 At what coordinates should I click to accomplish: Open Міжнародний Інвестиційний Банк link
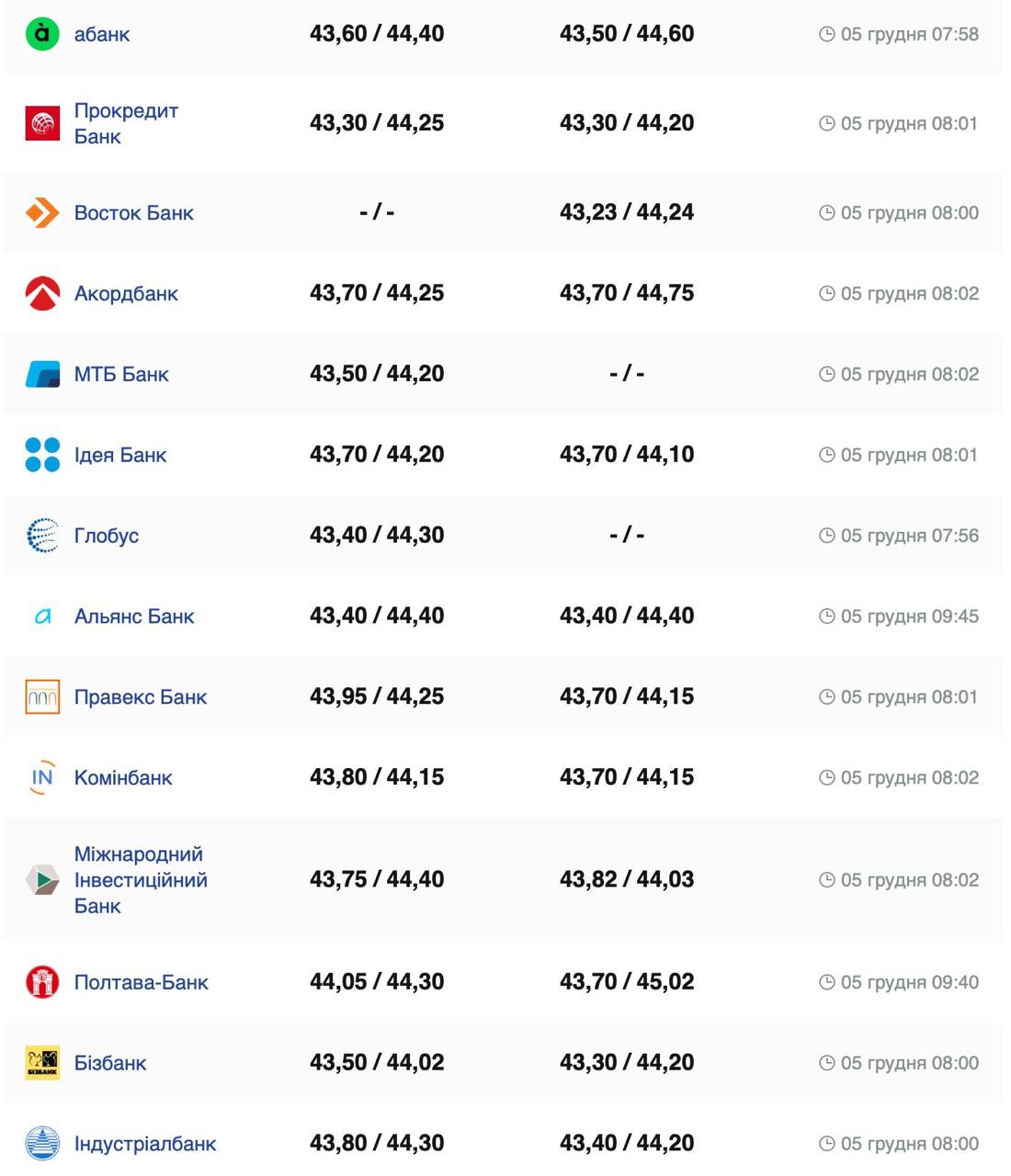point(141,880)
